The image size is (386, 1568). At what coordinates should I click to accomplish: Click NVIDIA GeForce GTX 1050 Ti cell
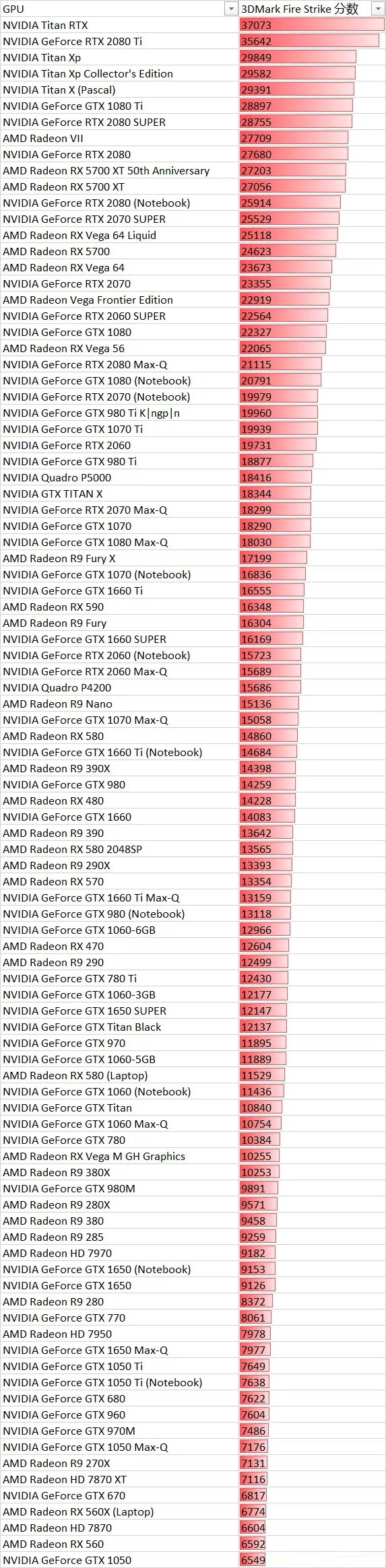120,1366
